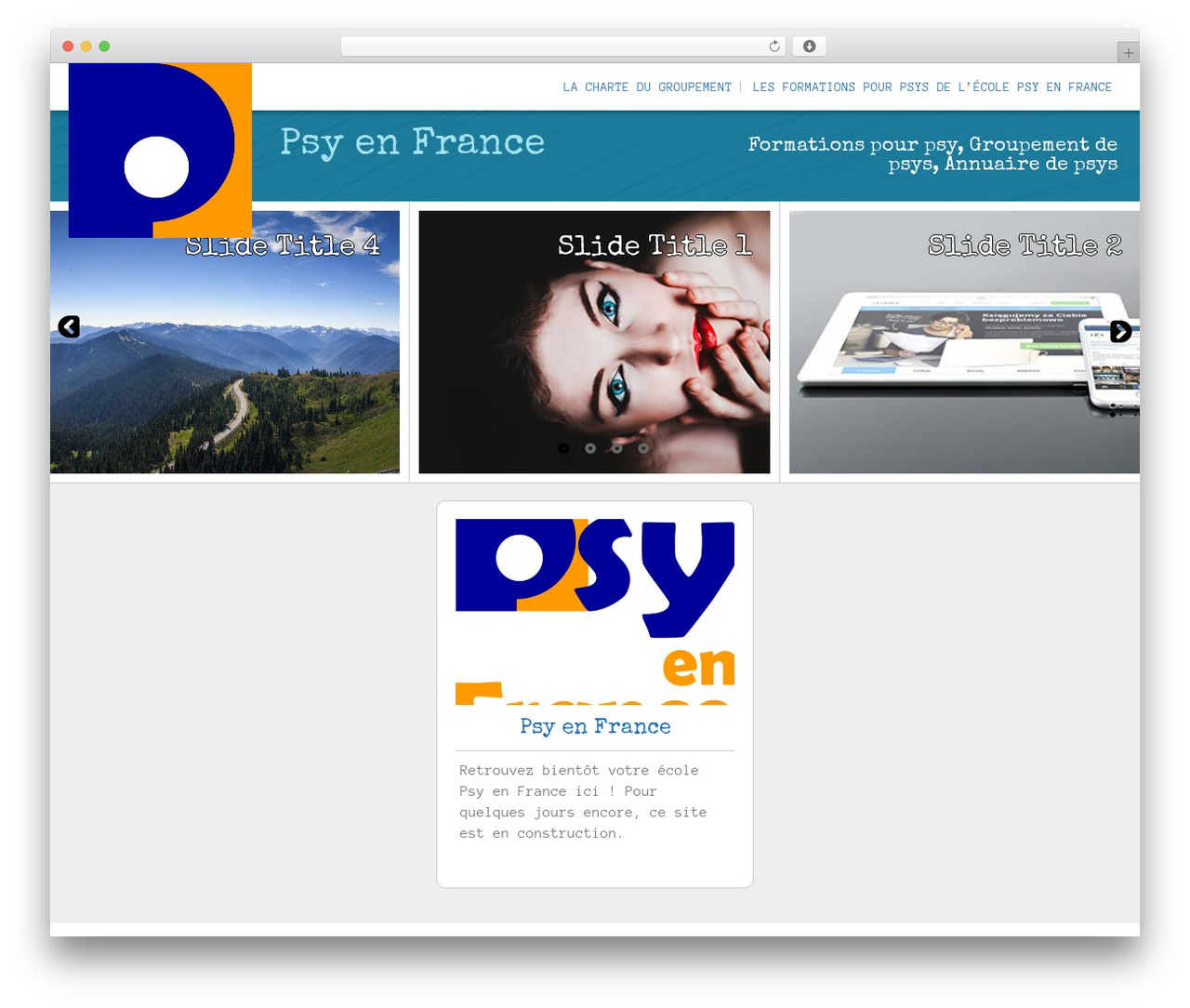1190x1008 pixels.
Task: Select the third slider pagination dot
Action: [x=617, y=448]
